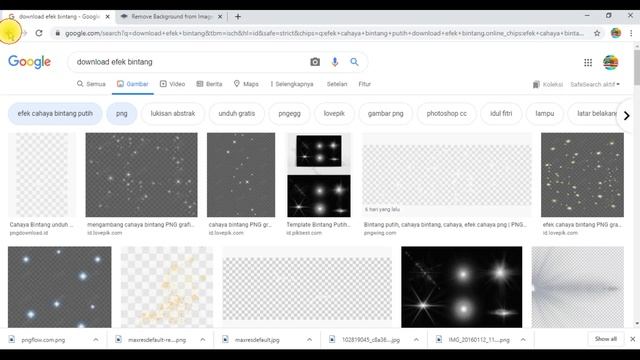Focus the download efek bintang search field
640x360 pixels.
click(x=188, y=62)
